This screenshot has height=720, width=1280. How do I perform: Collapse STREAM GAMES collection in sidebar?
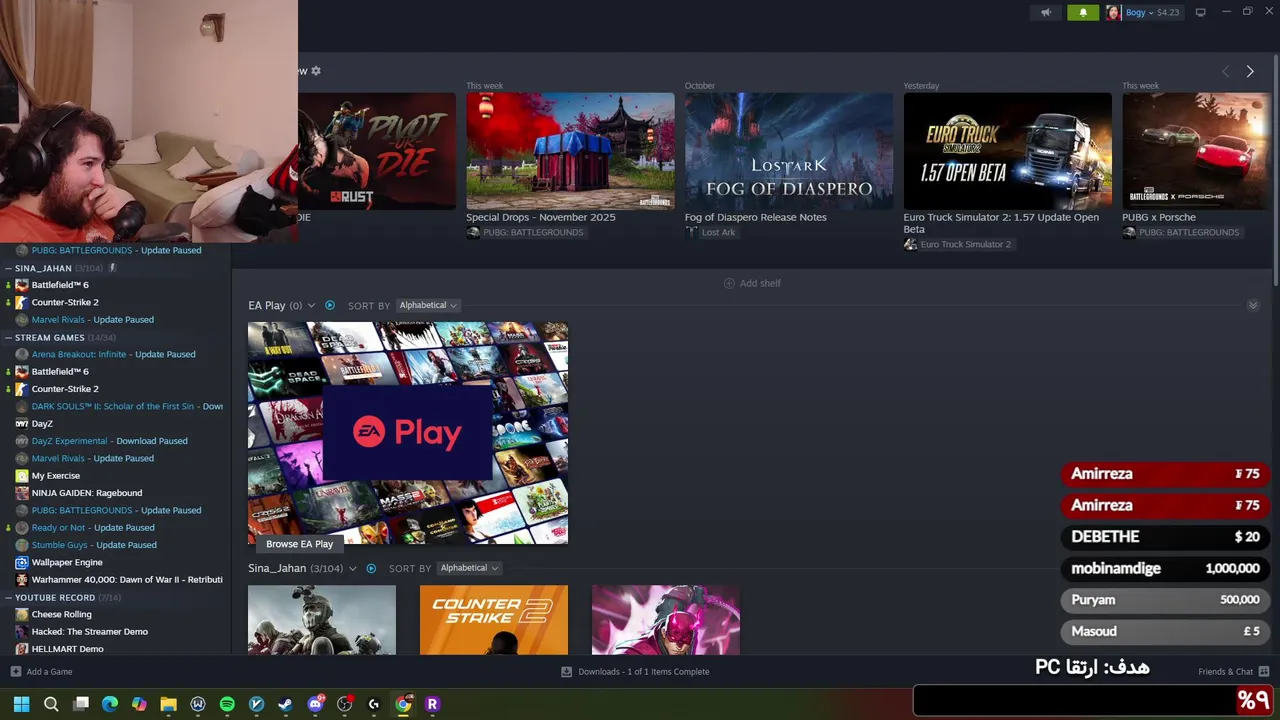point(8,337)
